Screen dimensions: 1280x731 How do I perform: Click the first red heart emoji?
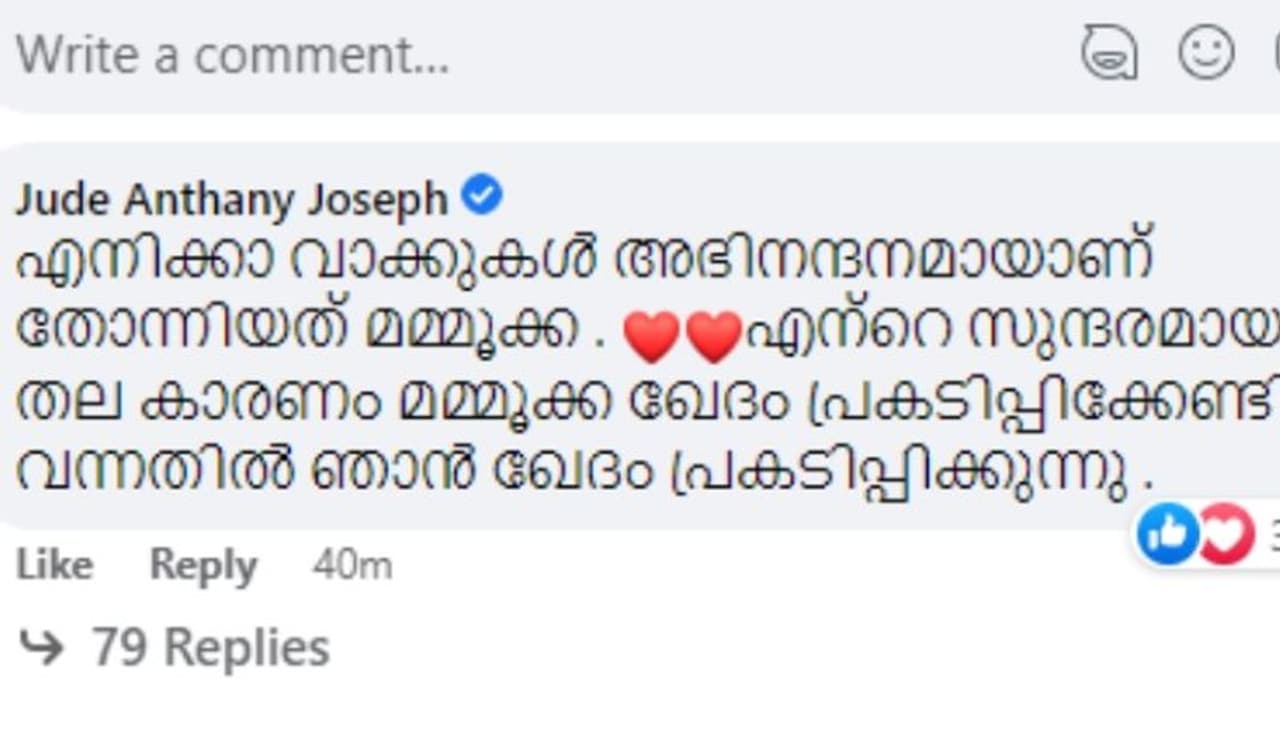tap(651, 336)
